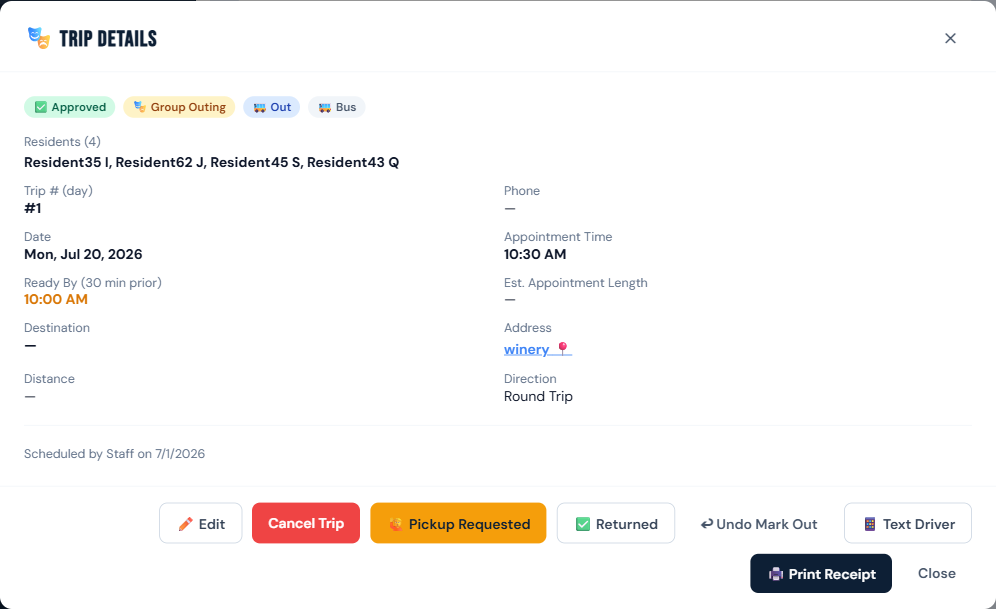996x609 pixels.
Task: Cancel the trip with the red button
Action: click(306, 523)
